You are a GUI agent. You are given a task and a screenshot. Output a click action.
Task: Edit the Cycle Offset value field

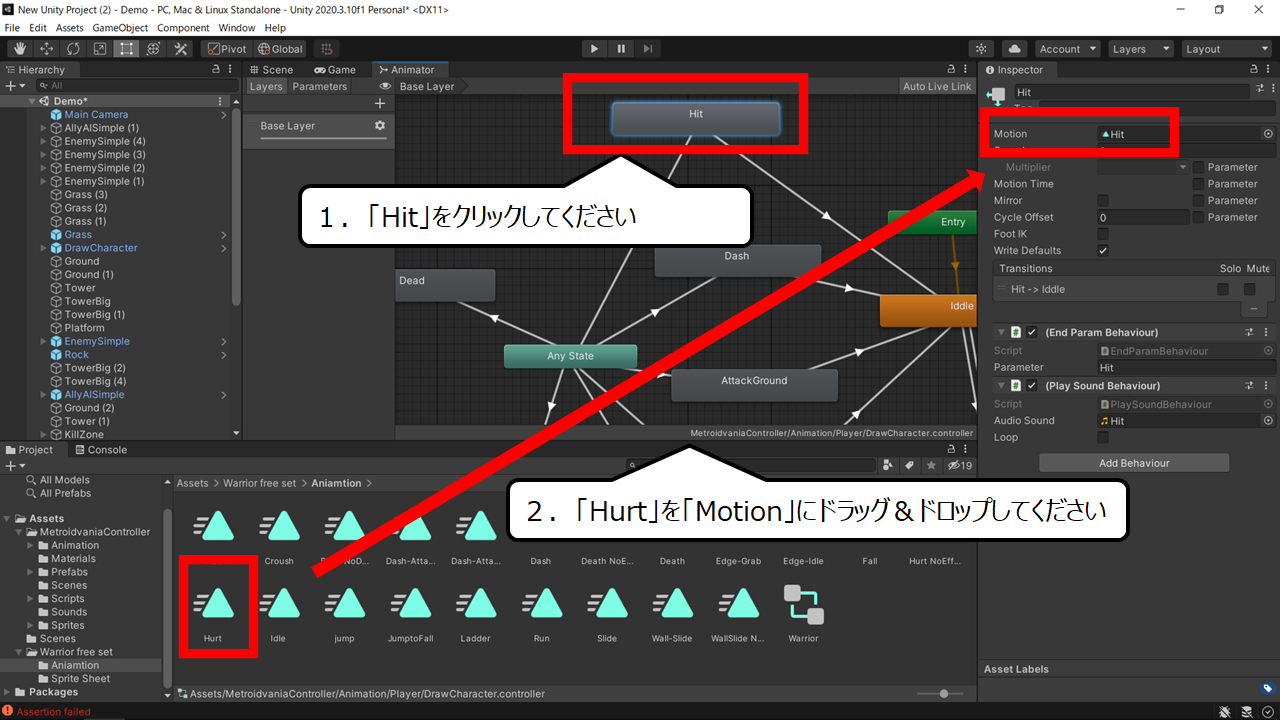point(1143,217)
